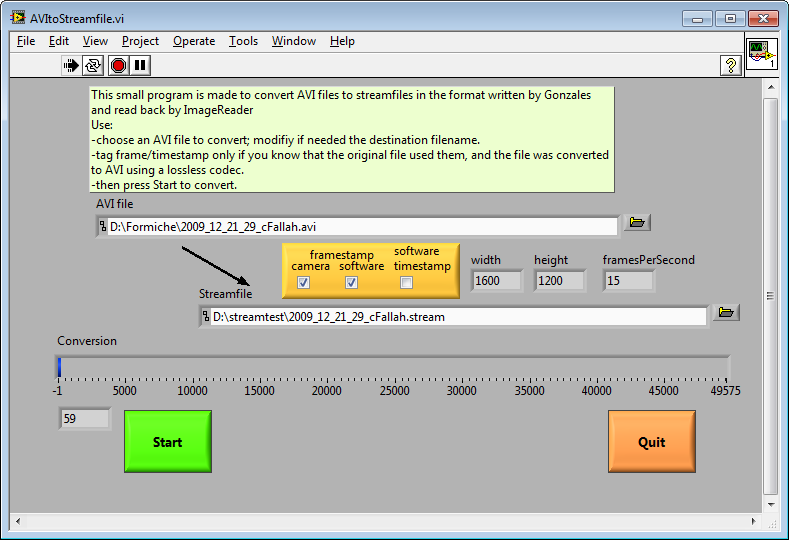Click the VI connector pane icon
Image resolution: width=789 pixels, height=540 pixels.
point(761,53)
